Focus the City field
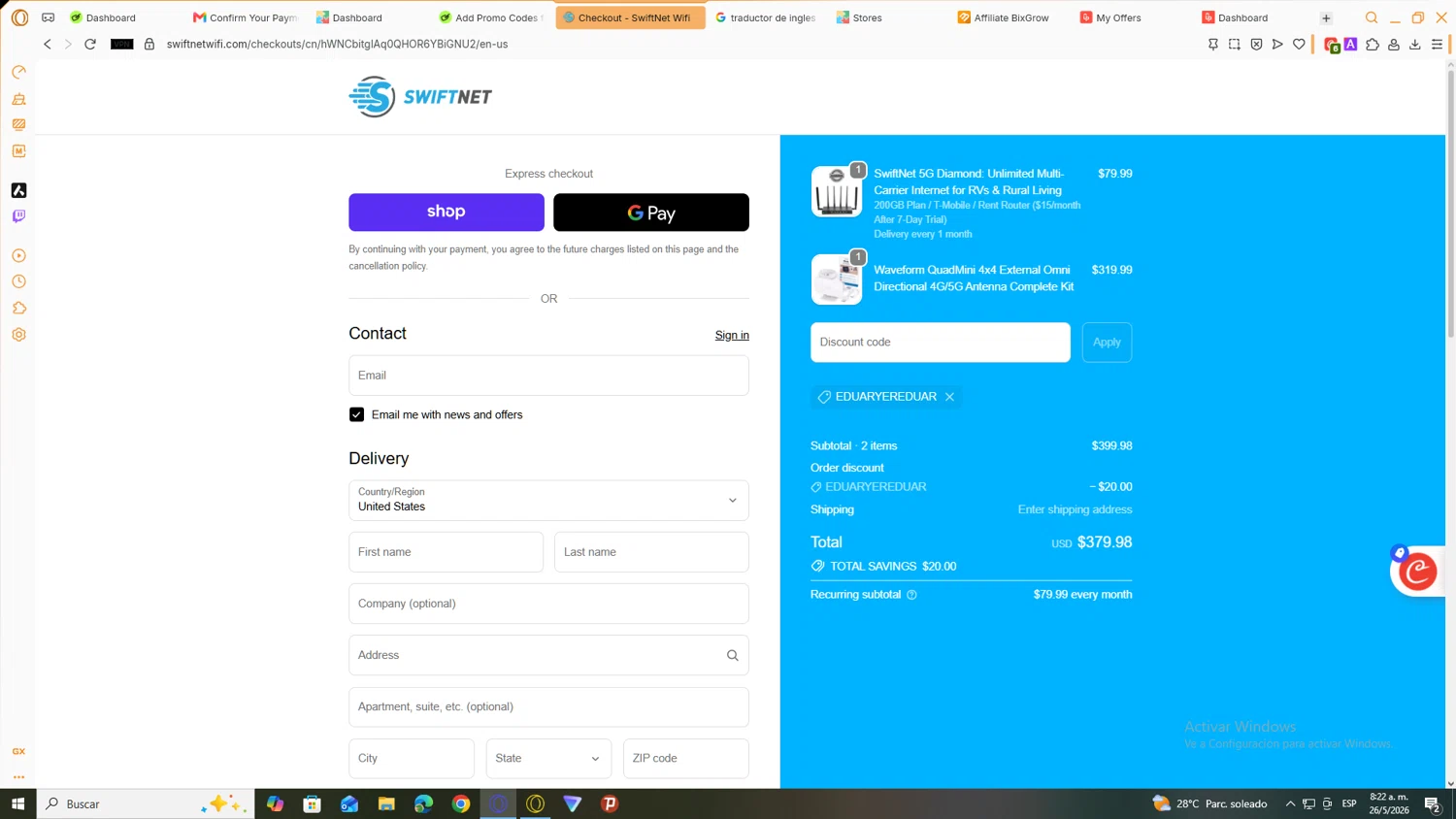The height and width of the screenshot is (819, 1456). [412, 758]
